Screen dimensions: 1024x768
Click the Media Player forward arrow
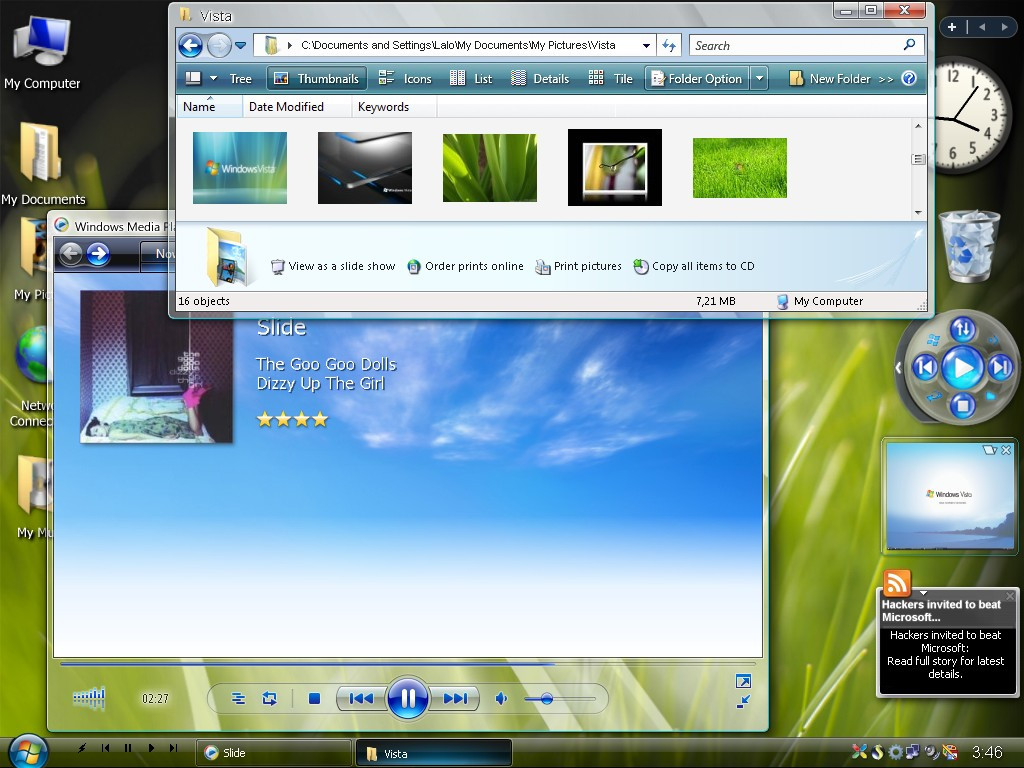[x=98, y=253]
